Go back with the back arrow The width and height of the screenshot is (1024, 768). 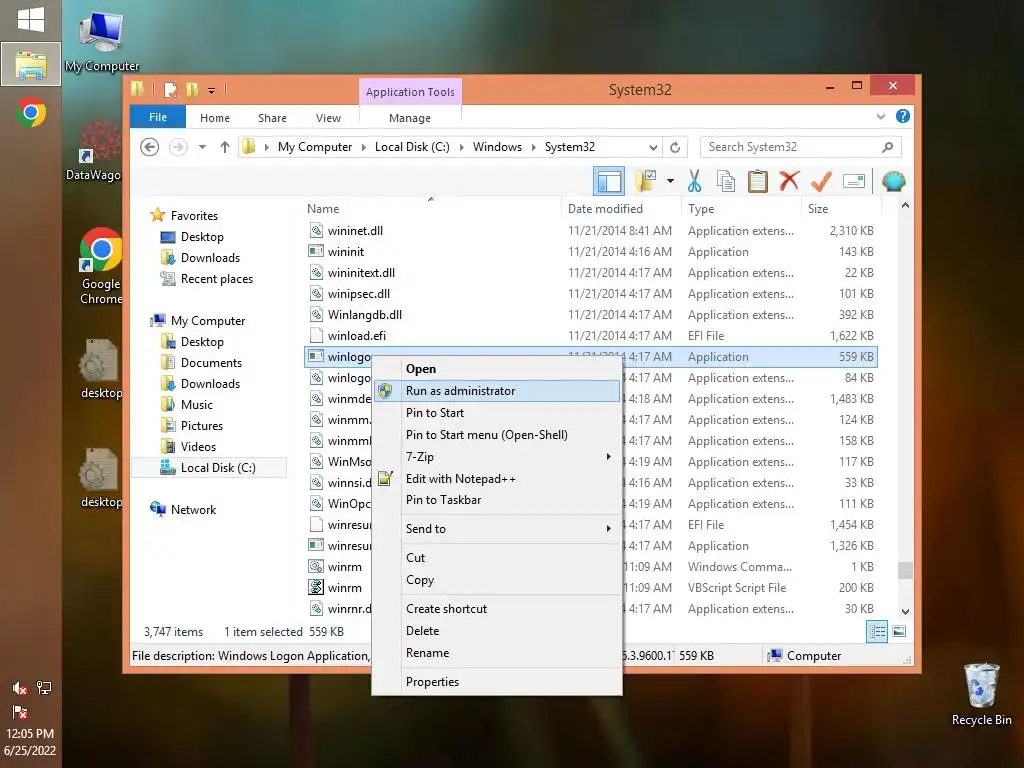tap(150, 147)
